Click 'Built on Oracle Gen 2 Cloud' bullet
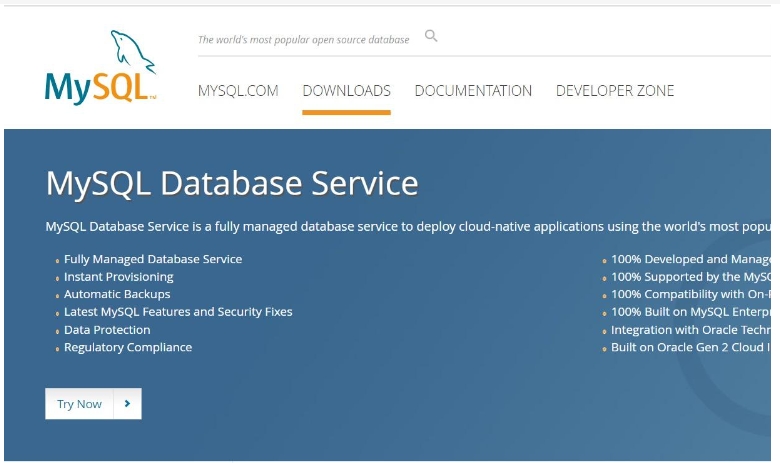Image resolution: width=780 pixels, height=463 pixels. 691,347
